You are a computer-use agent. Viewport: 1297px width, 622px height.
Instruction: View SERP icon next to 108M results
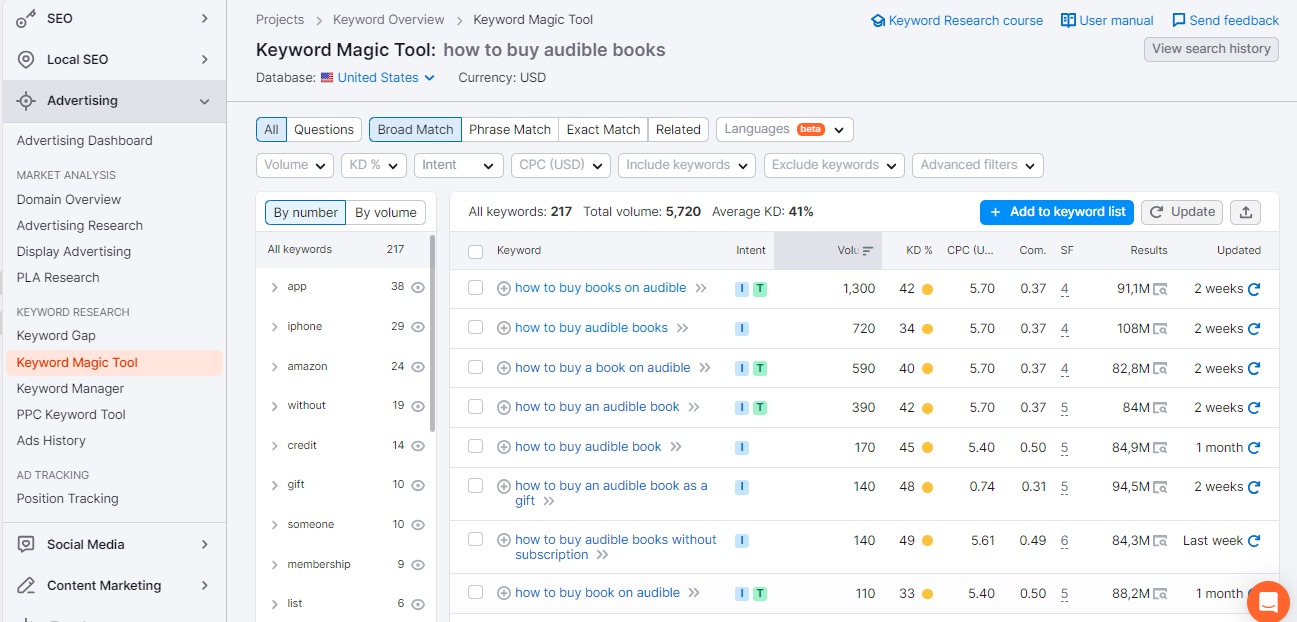click(x=1160, y=329)
